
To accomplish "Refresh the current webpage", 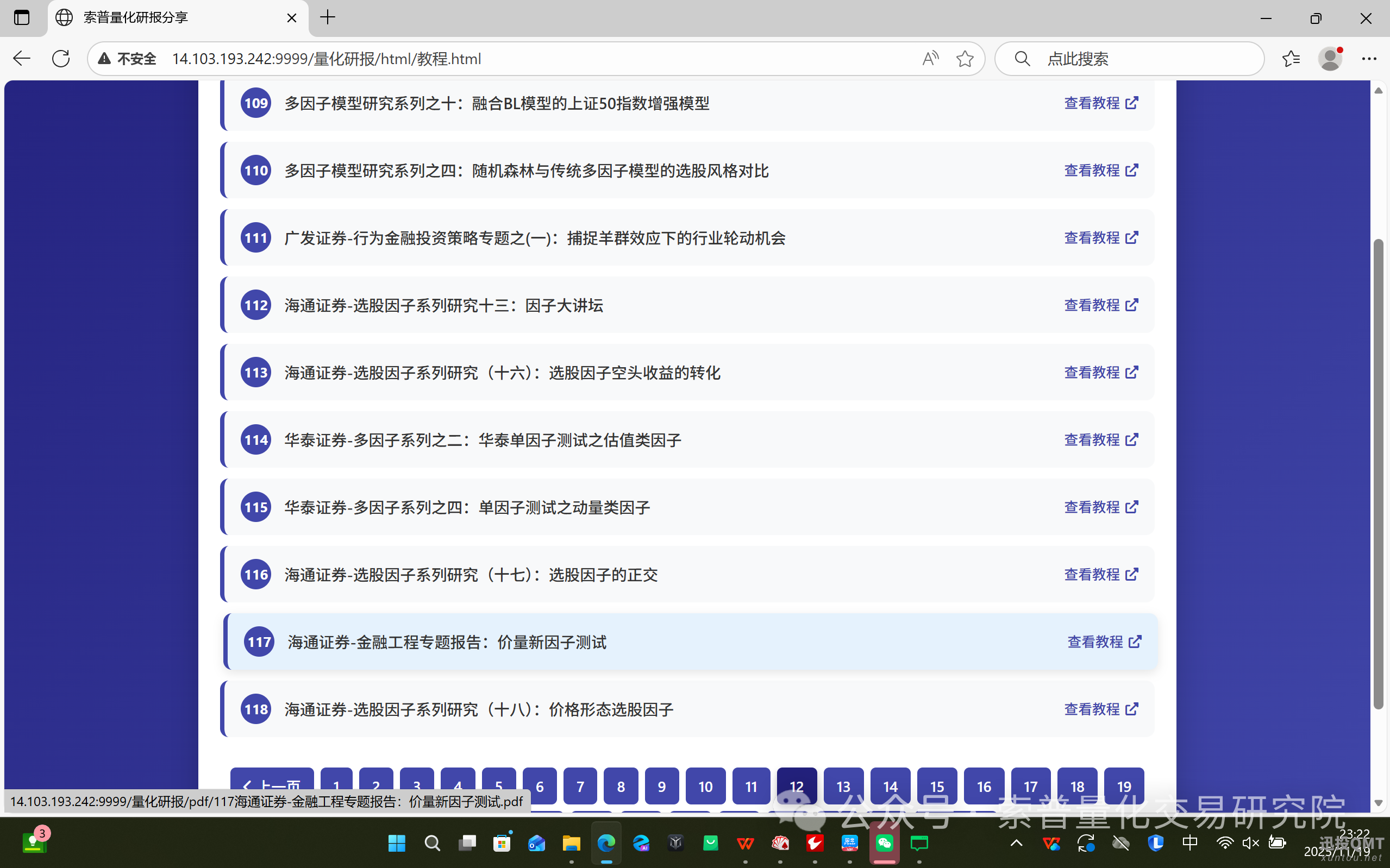I will pyautogui.click(x=61, y=58).
